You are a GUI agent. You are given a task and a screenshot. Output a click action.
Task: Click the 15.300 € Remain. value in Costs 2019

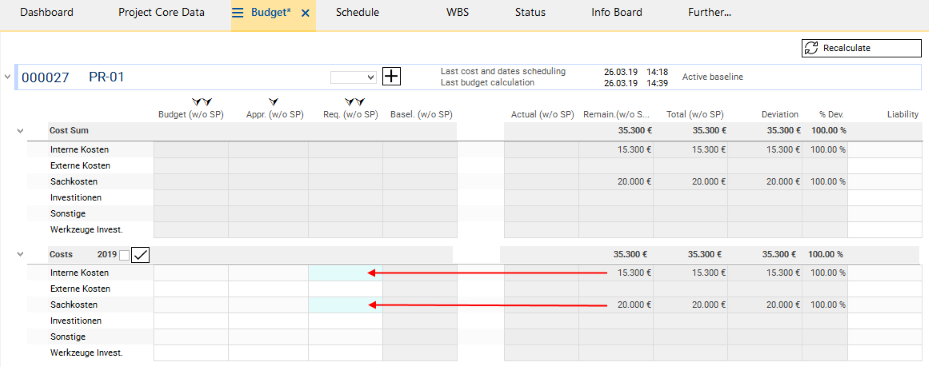point(635,273)
